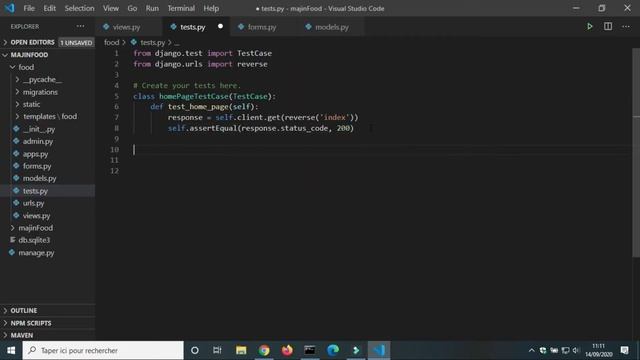The height and width of the screenshot is (360, 640).
Task: Show hidden system tray icons
Action: click(531, 350)
